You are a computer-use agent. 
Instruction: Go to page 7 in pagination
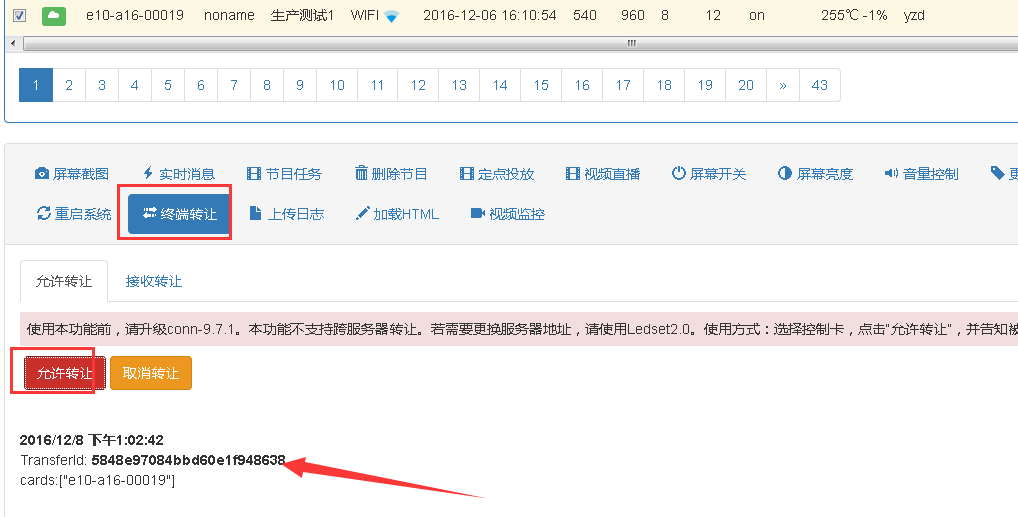[234, 85]
